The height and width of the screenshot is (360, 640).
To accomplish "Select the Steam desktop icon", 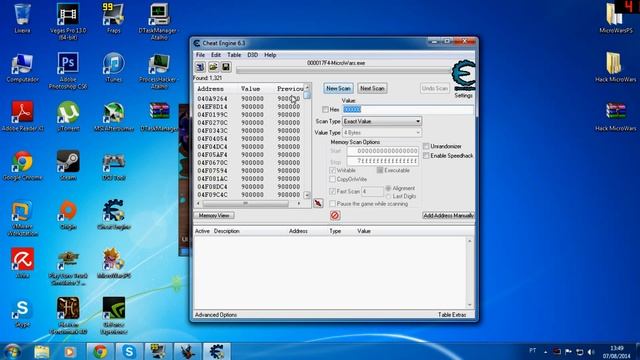I will pos(68,165).
